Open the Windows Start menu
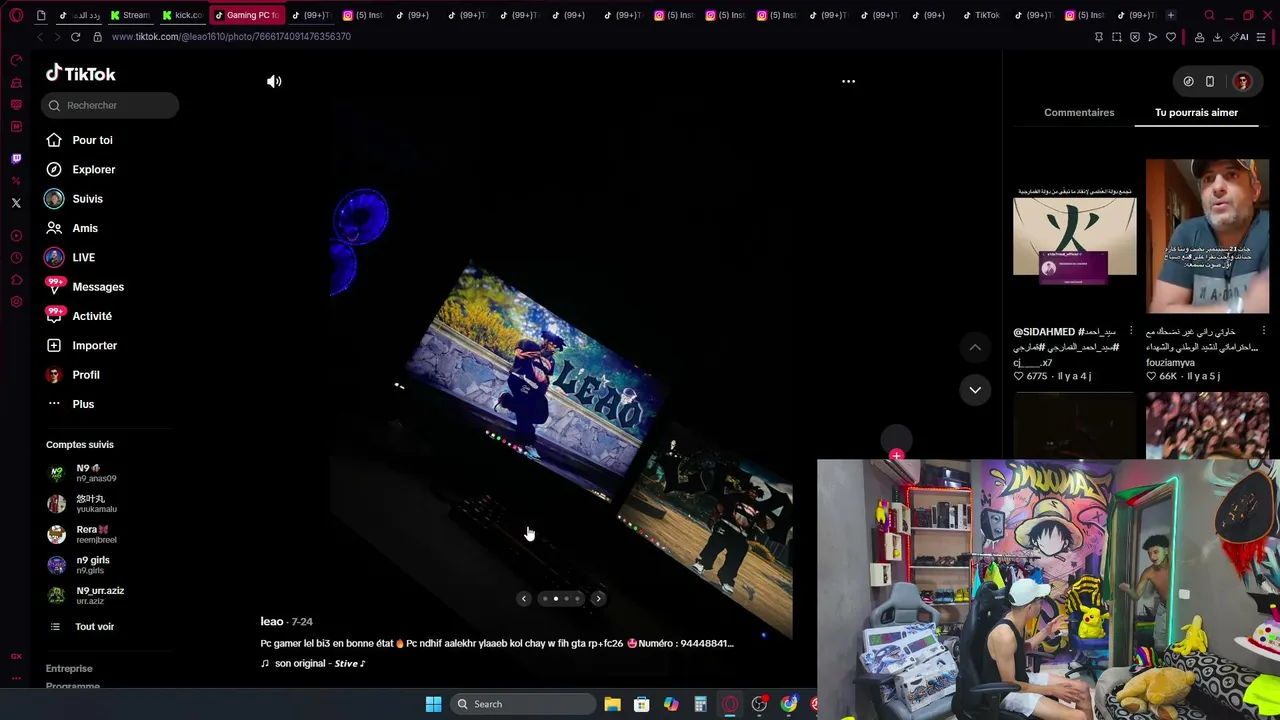Viewport: 1280px width, 720px height. click(433, 704)
